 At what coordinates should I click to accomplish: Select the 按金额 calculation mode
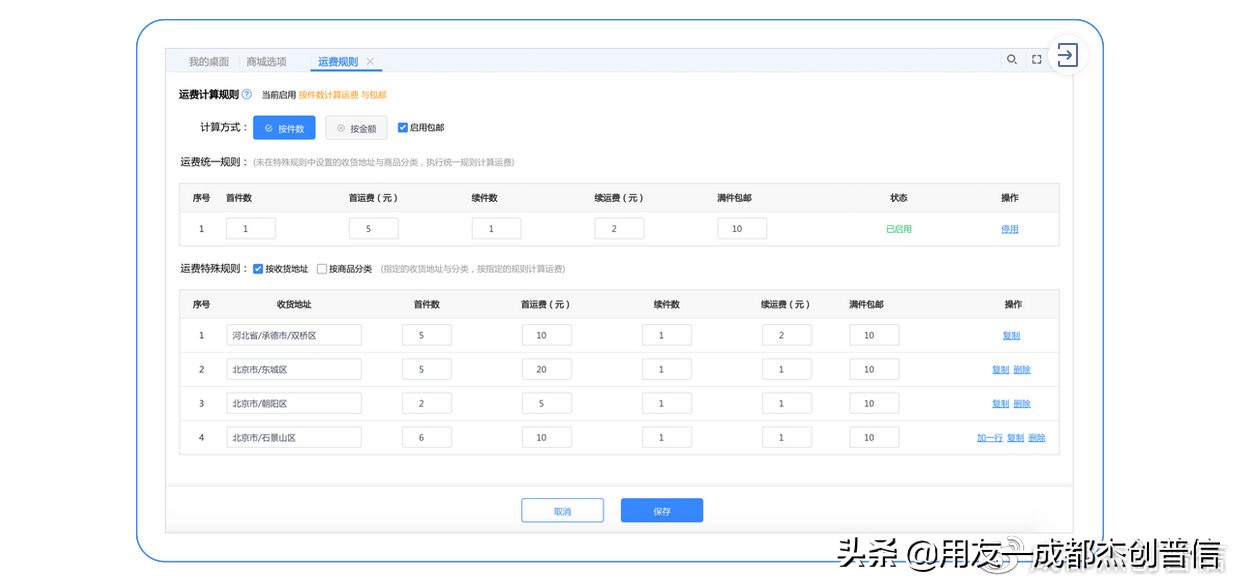[355, 127]
